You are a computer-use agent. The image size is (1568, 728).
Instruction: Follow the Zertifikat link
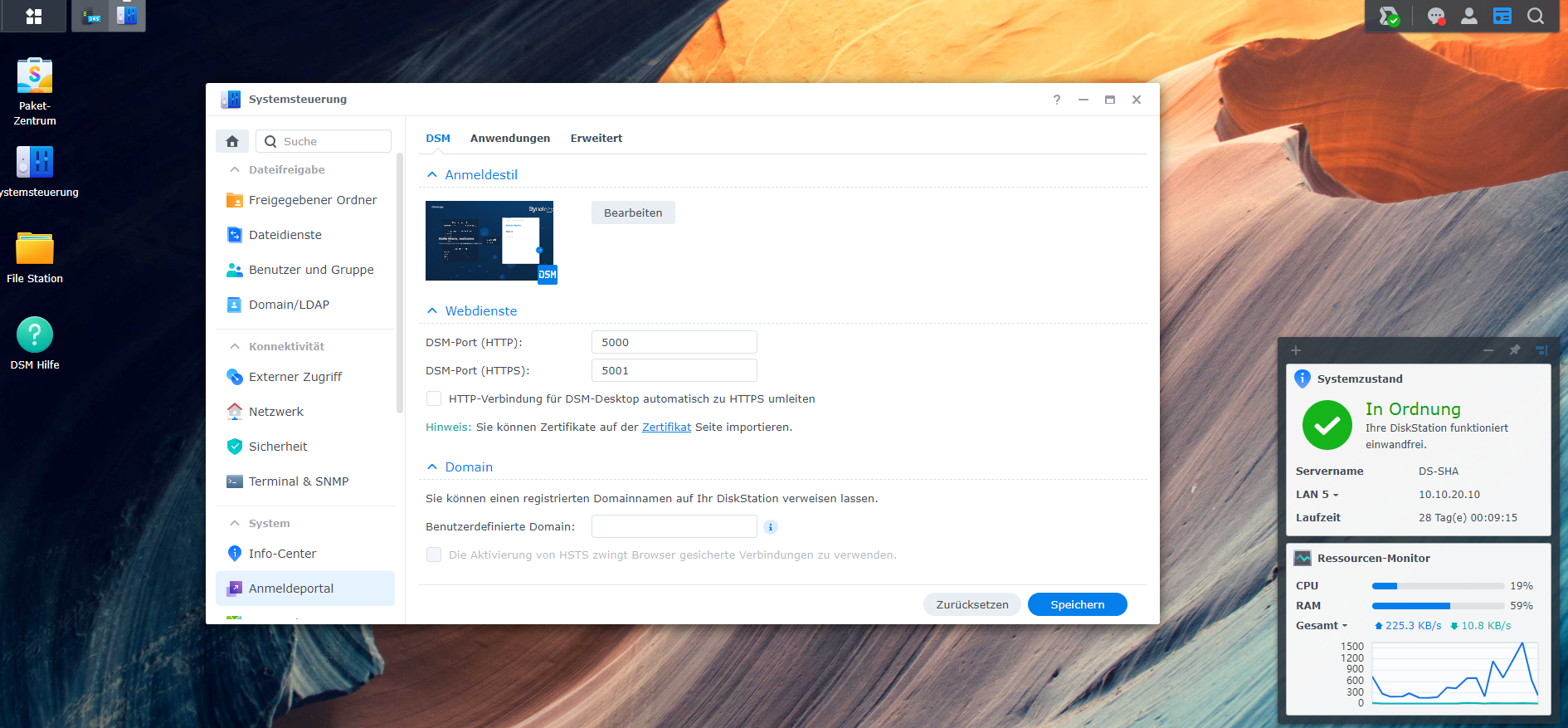[666, 427]
